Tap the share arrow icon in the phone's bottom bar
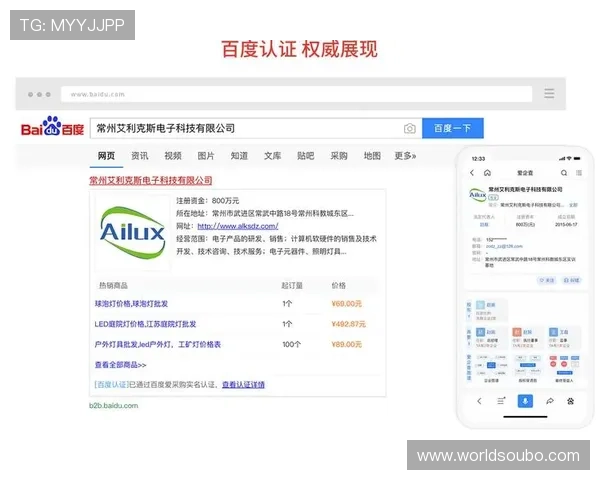600x480 pixels. 549,401
